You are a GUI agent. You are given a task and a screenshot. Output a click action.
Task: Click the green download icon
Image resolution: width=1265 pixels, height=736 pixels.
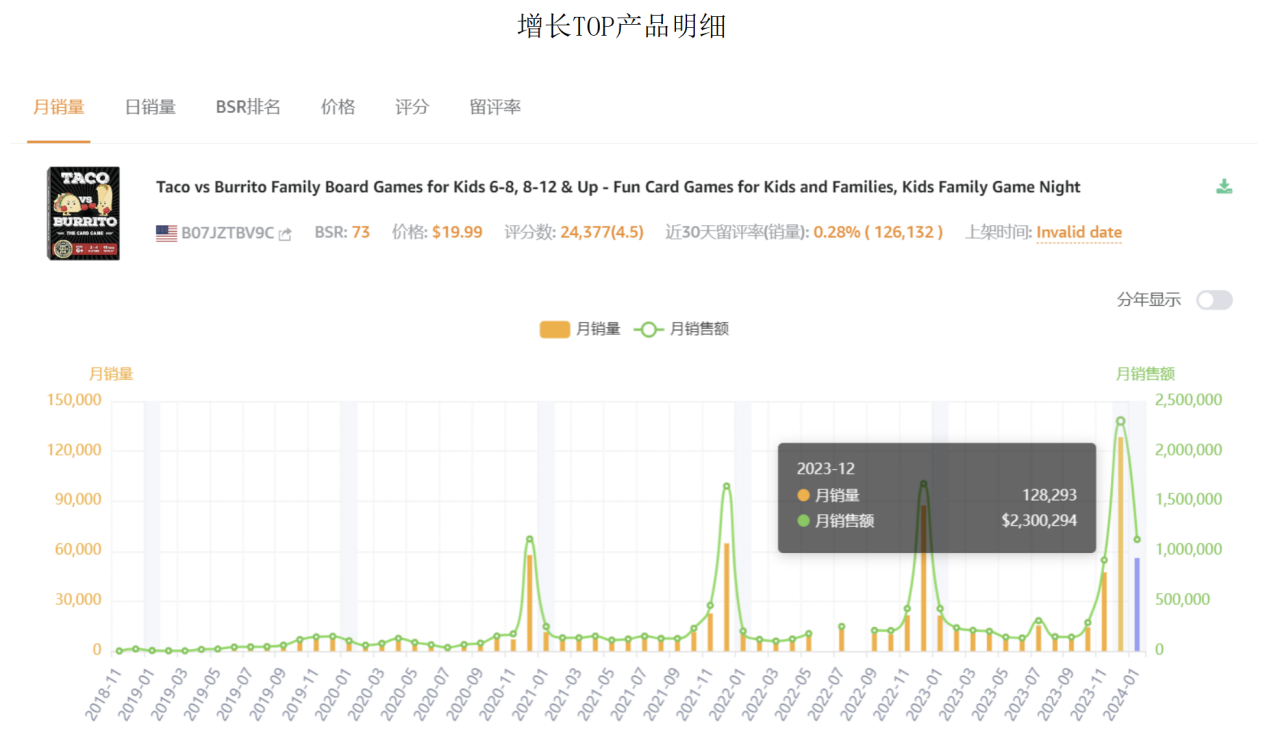point(1224,187)
